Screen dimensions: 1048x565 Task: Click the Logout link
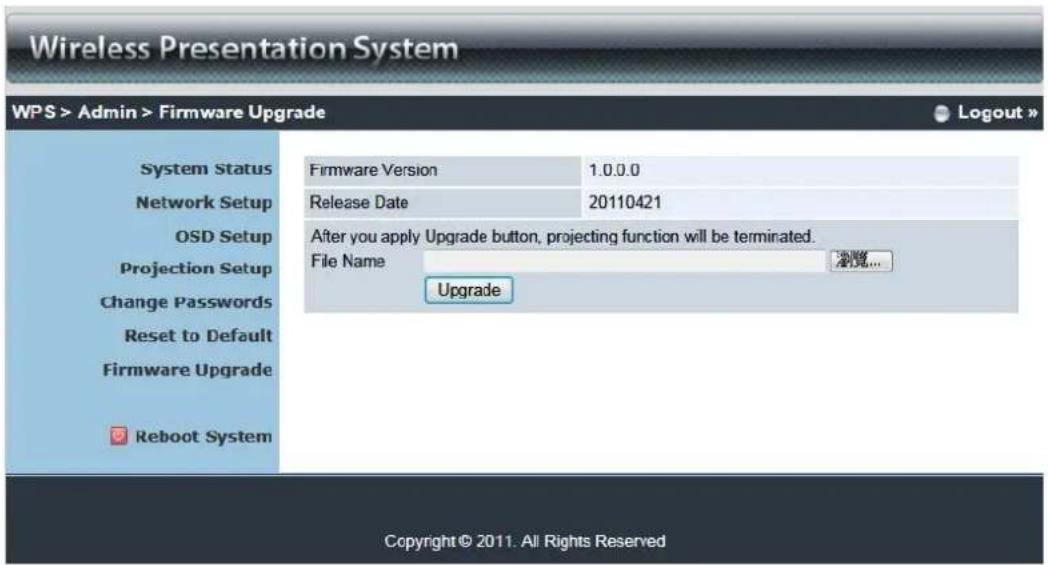point(997,112)
